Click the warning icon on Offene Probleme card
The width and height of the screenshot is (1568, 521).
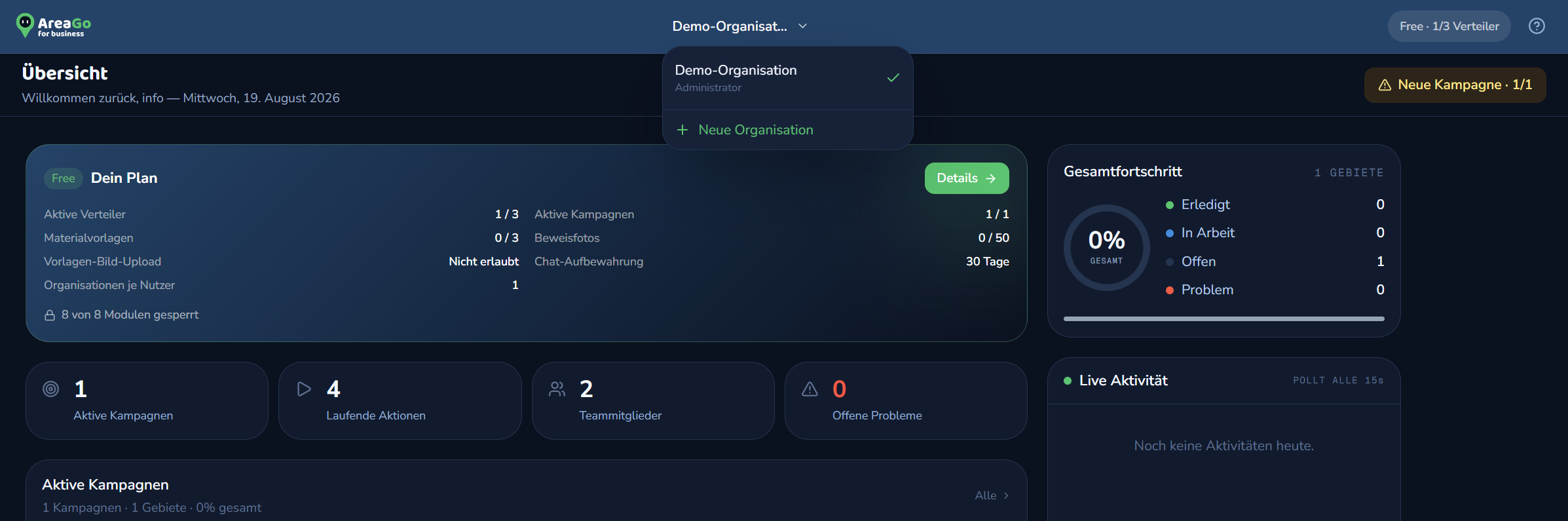[x=810, y=389]
